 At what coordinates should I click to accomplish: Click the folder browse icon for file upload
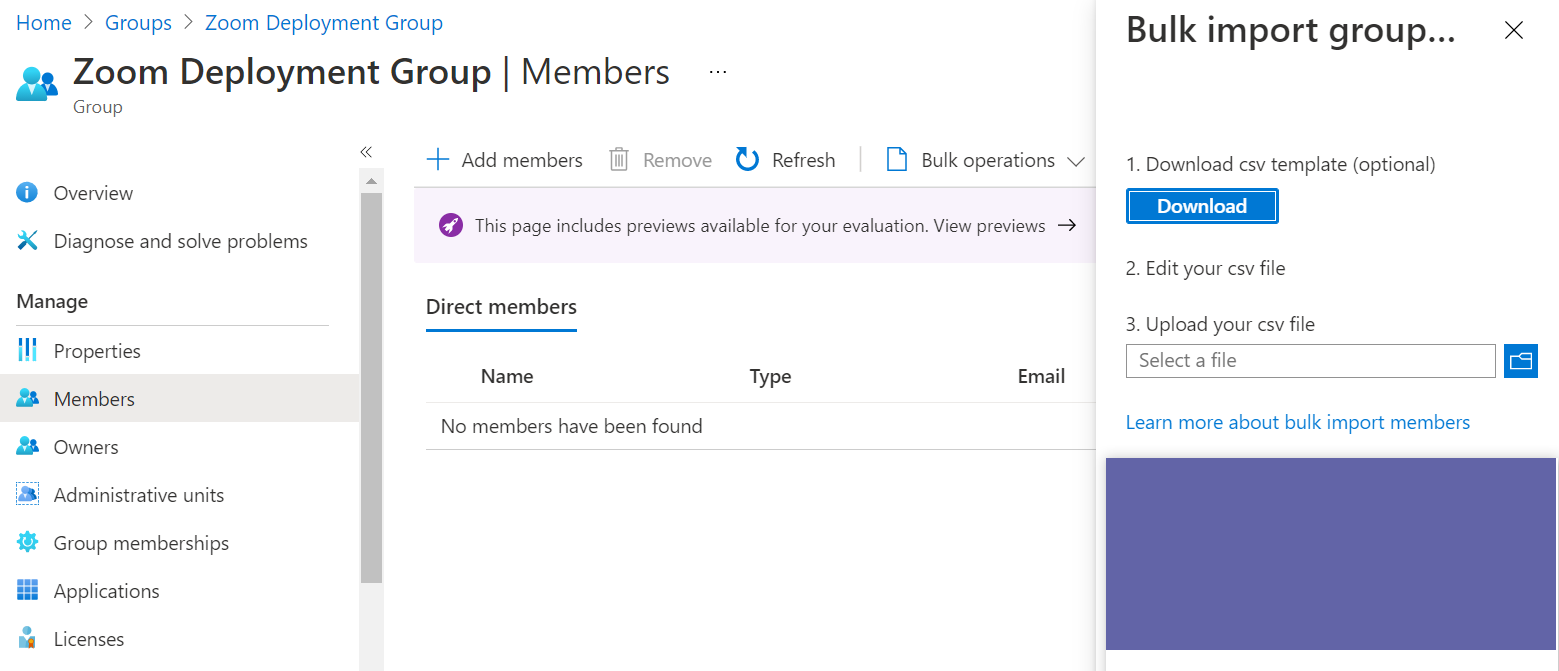click(x=1520, y=361)
